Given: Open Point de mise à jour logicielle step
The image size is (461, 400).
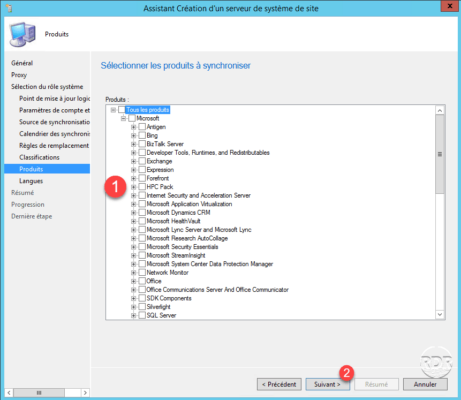Looking at the screenshot, I should pyautogui.click(x=55, y=98).
